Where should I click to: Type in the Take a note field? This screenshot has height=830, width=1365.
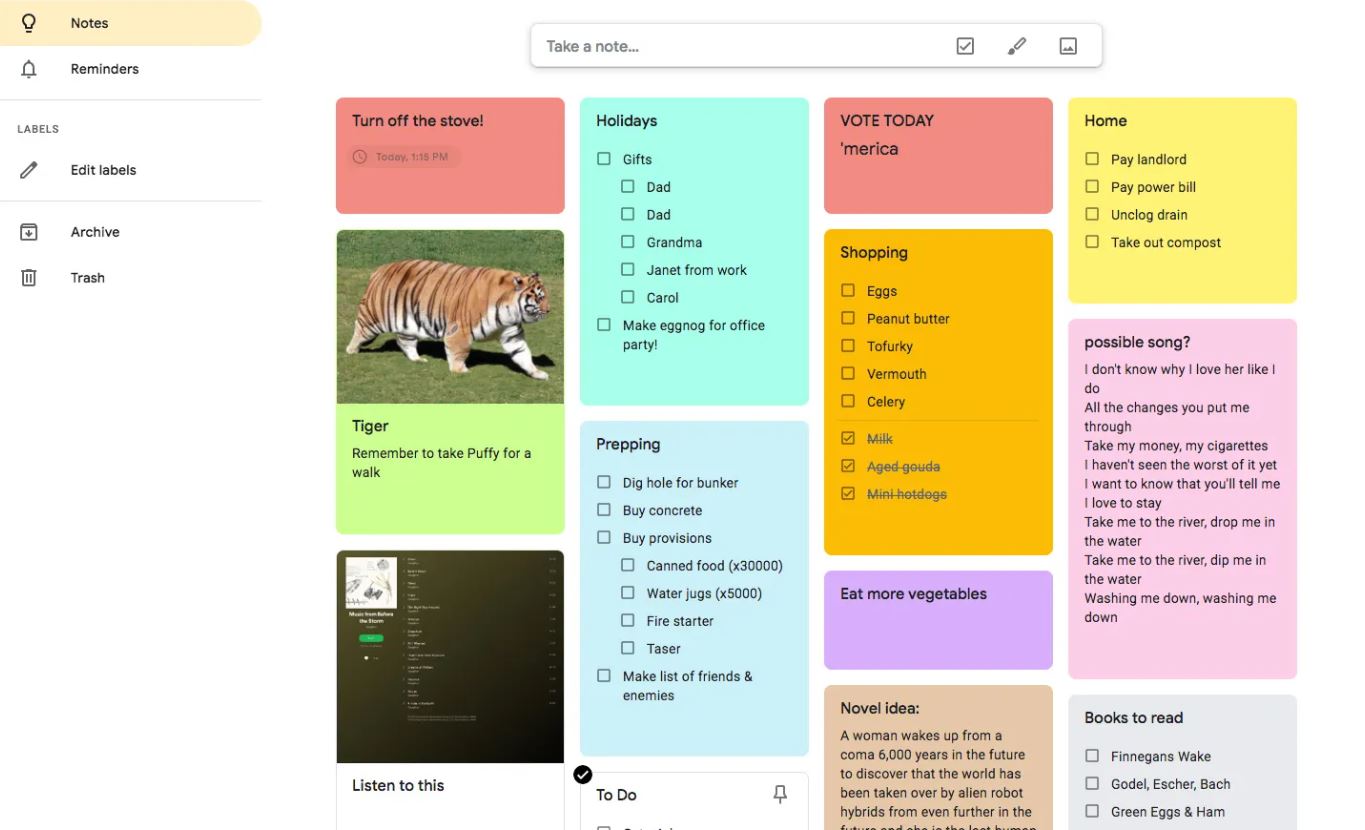pos(740,46)
